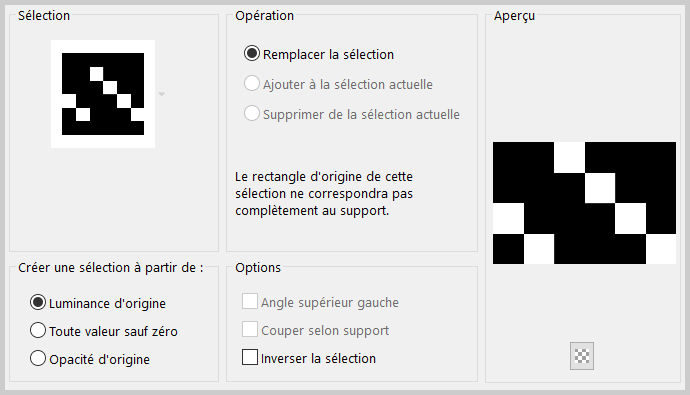Image resolution: width=690 pixels, height=395 pixels.
Task: Click the rectangle d'origine warning message text
Action: 324,194
